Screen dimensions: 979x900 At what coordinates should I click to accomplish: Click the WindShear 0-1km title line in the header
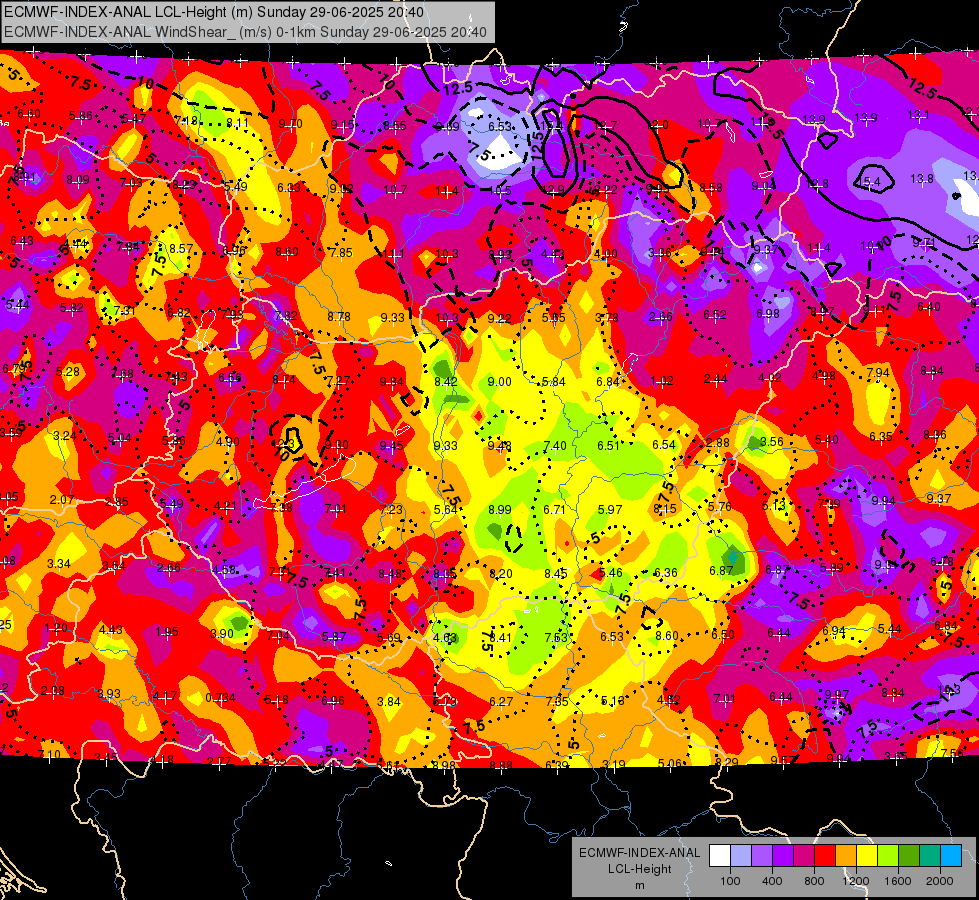point(245,32)
